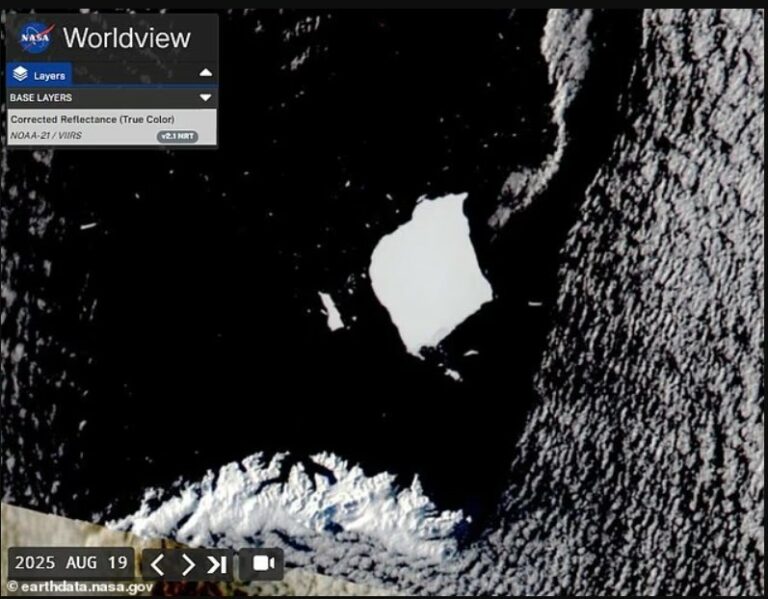The height and width of the screenshot is (599, 768).
Task: Jump to the latest available date
Action: [x=217, y=564]
